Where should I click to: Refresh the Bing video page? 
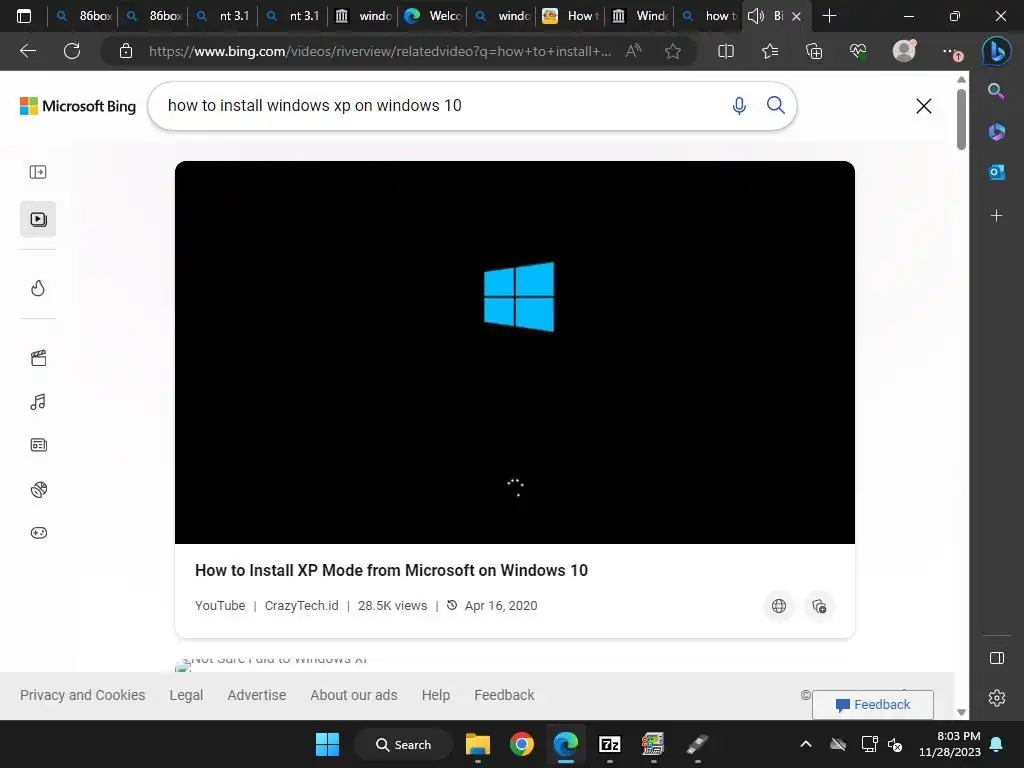point(72,51)
